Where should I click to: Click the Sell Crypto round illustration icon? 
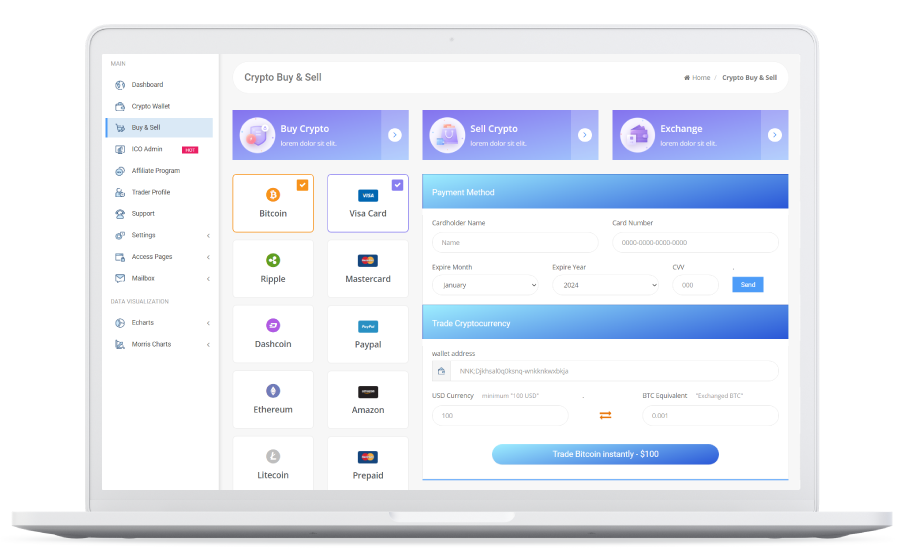tap(447, 135)
